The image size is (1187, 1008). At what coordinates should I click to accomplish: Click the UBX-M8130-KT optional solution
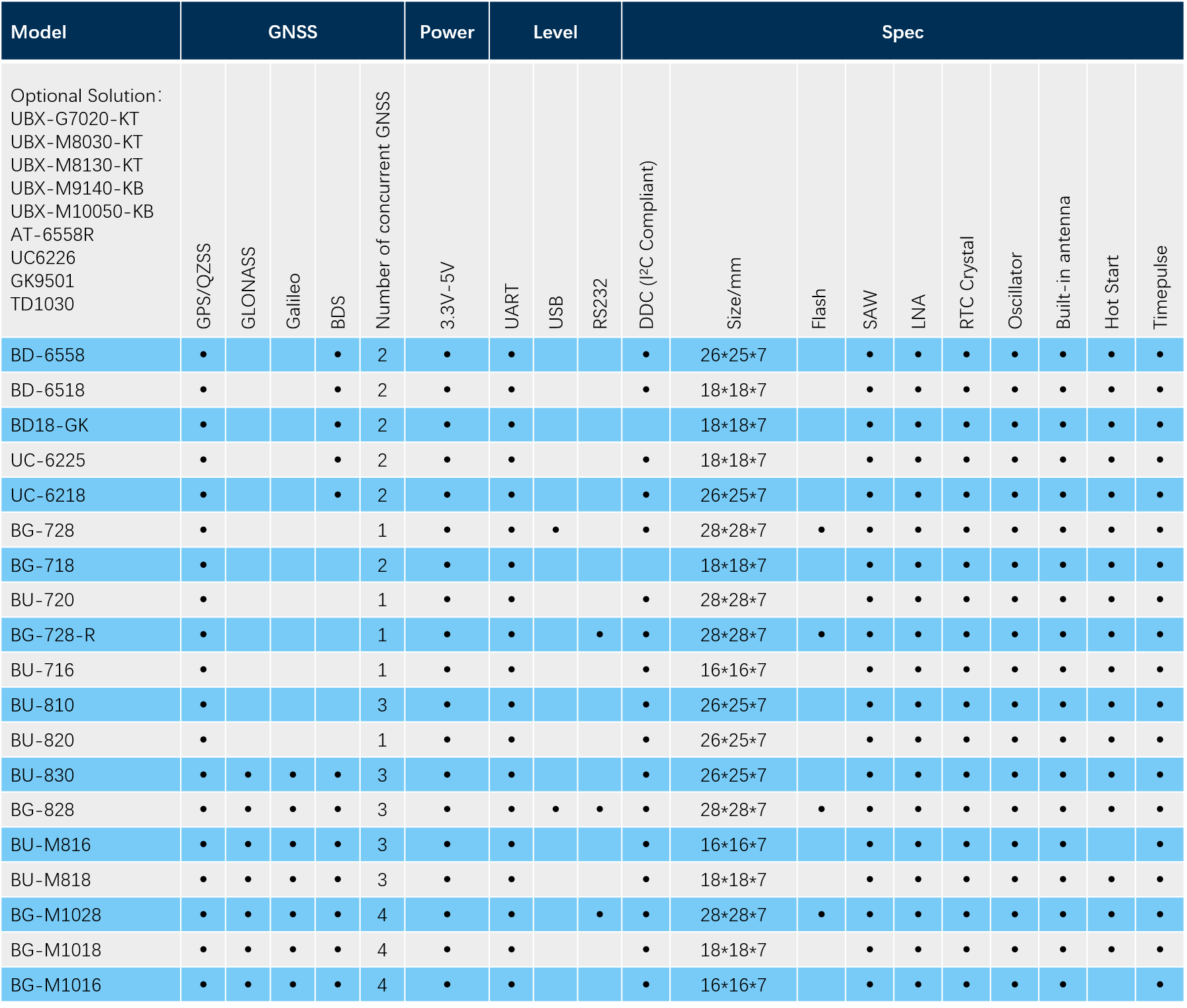pos(77,165)
